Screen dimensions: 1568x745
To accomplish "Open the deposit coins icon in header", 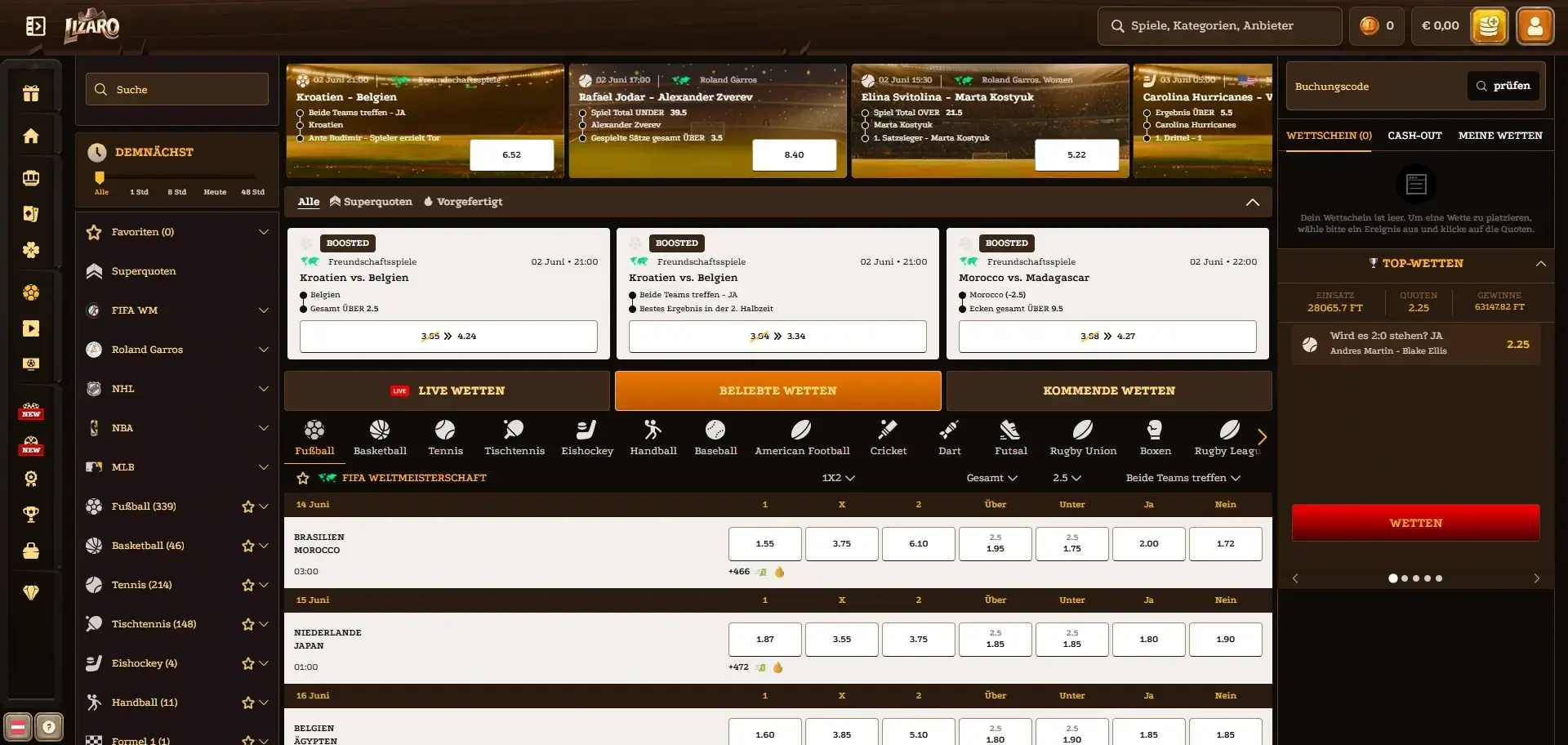I will click(1489, 26).
